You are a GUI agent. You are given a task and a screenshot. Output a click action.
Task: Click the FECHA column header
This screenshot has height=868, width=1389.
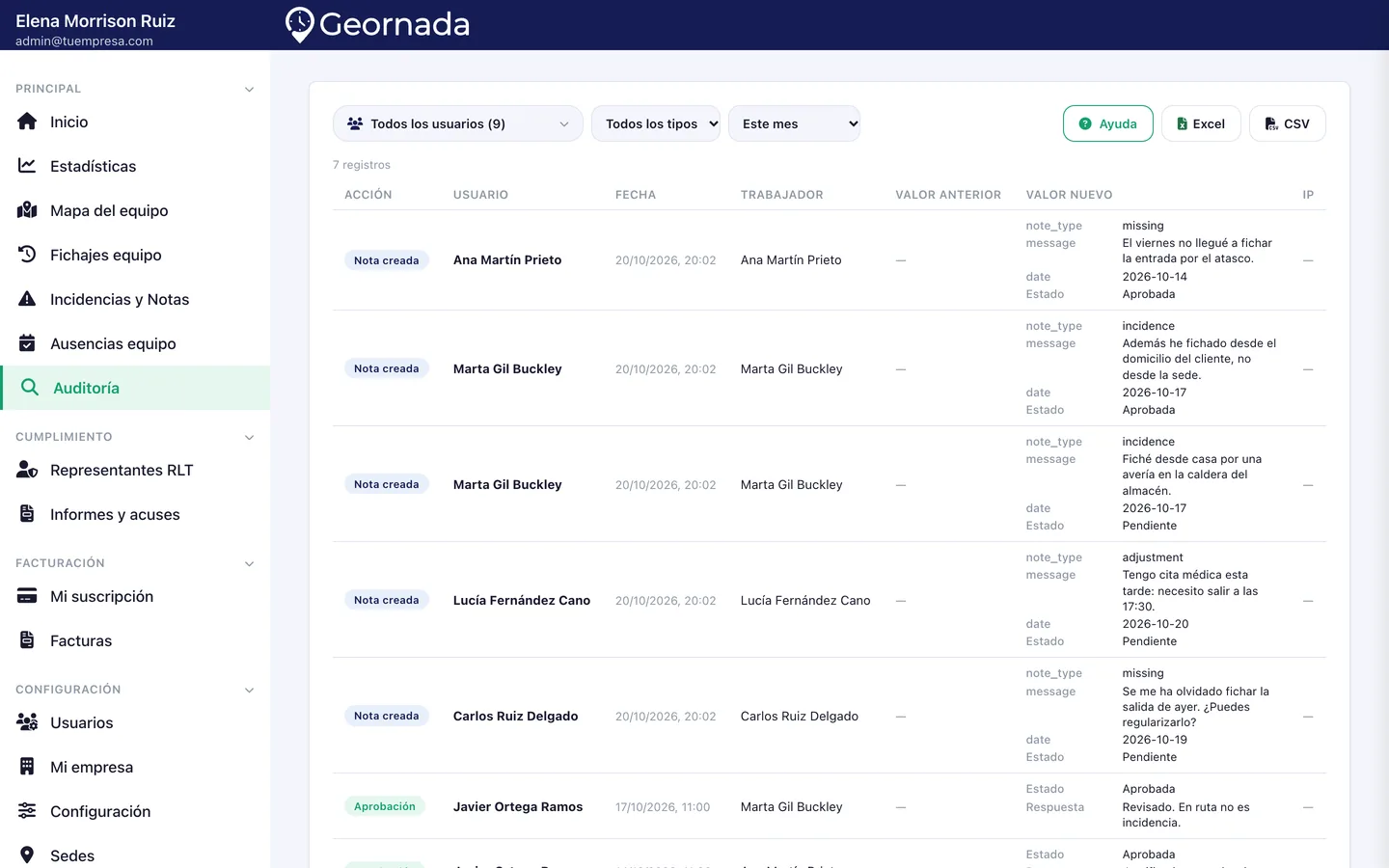[x=636, y=195]
